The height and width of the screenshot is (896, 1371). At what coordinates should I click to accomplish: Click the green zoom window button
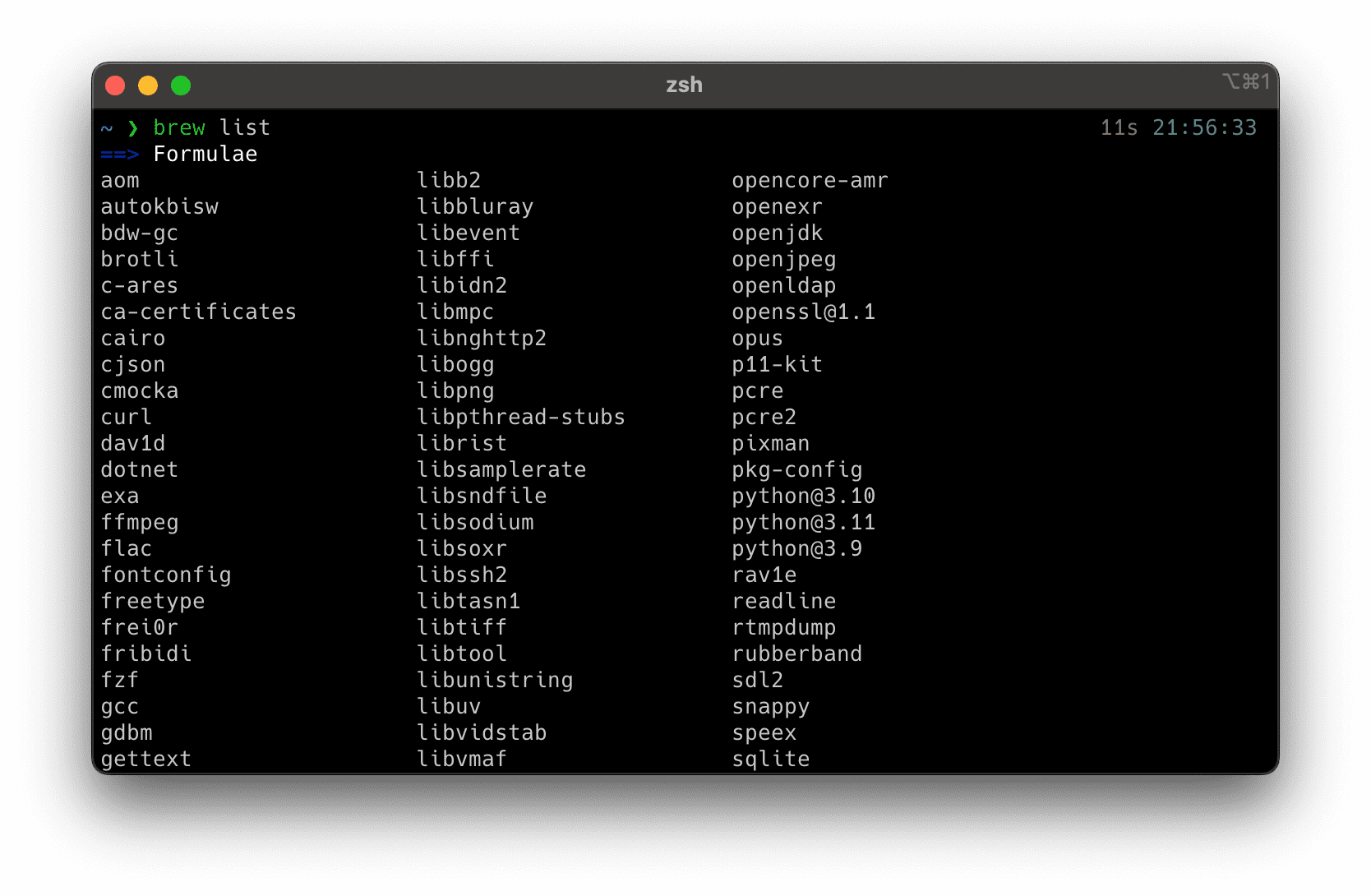(181, 85)
